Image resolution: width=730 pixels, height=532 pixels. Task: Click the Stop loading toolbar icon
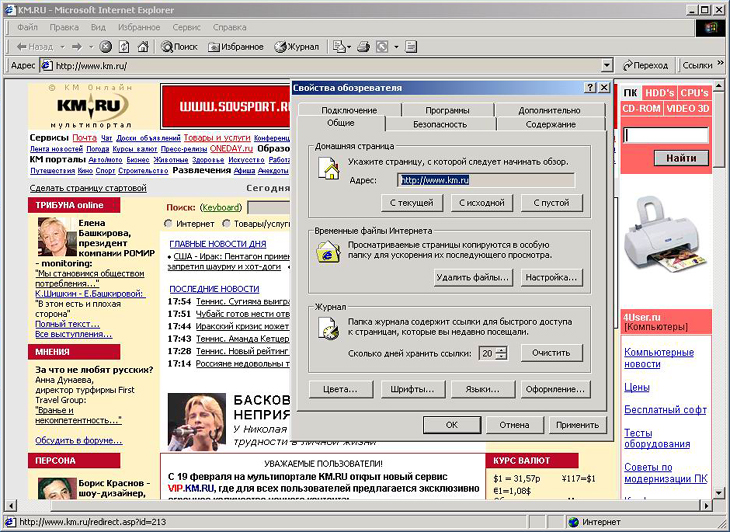[106, 46]
